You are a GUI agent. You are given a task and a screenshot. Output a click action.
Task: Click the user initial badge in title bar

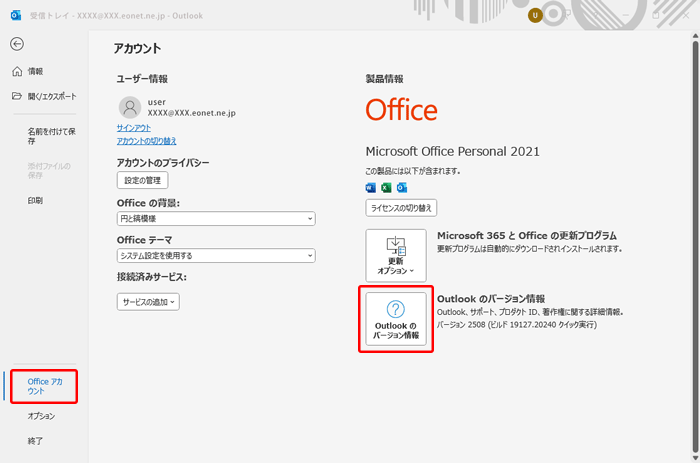pos(535,15)
